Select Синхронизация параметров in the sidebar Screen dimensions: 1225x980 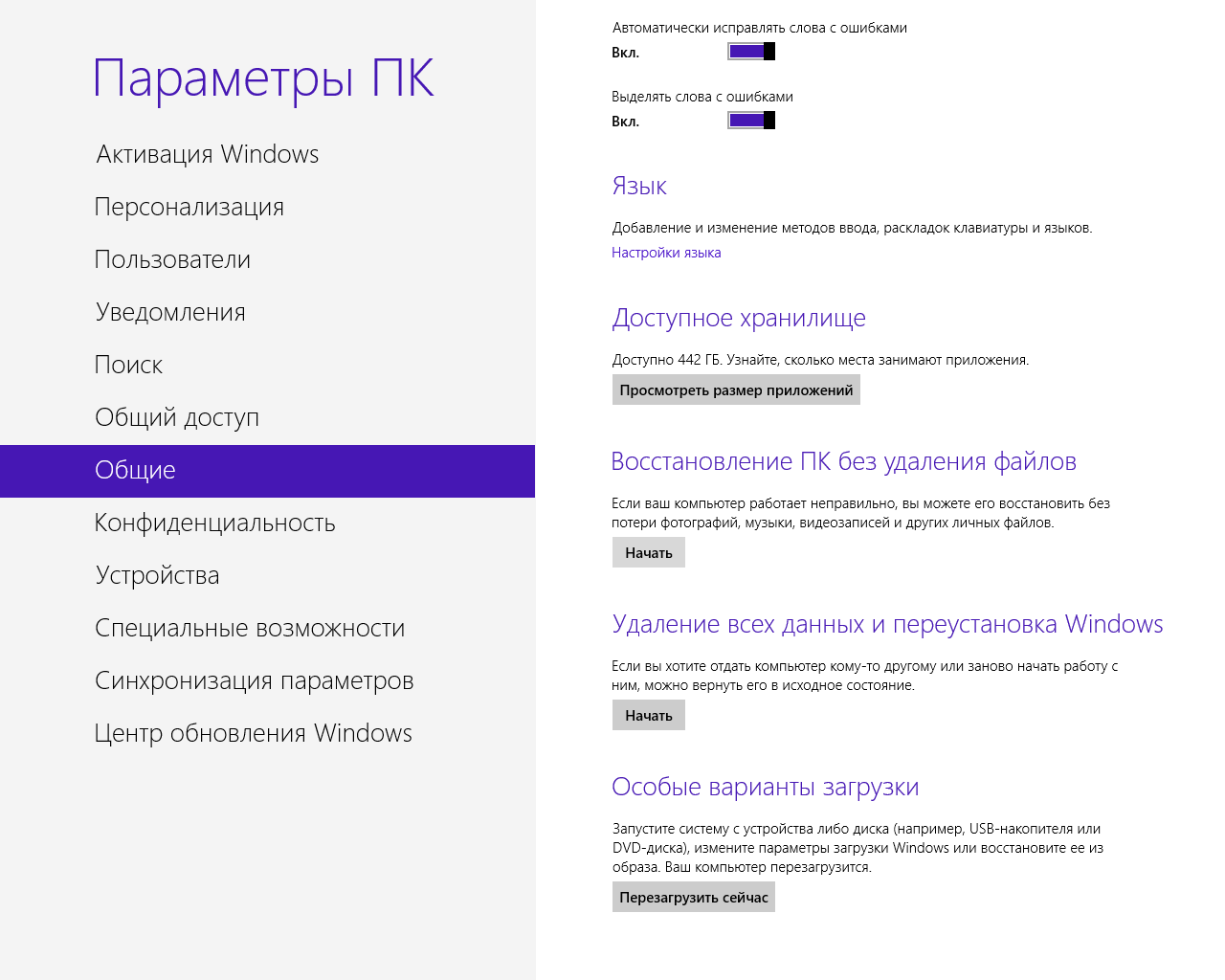(x=254, y=681)
